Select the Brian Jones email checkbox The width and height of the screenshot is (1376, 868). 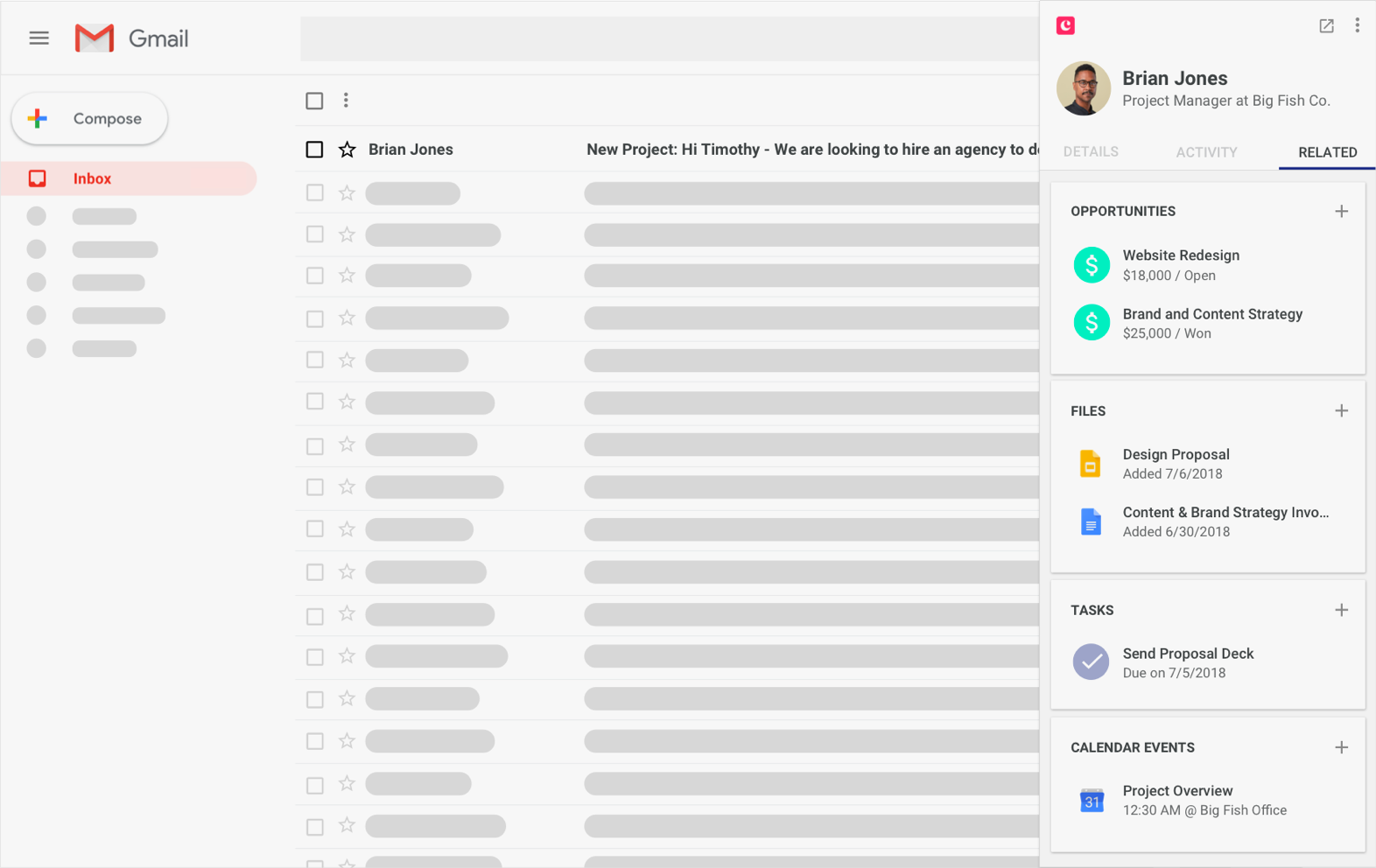[x=314, y=150]
